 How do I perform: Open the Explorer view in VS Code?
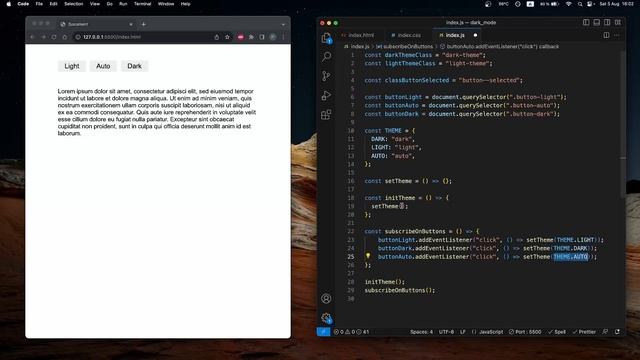(326, 38)
